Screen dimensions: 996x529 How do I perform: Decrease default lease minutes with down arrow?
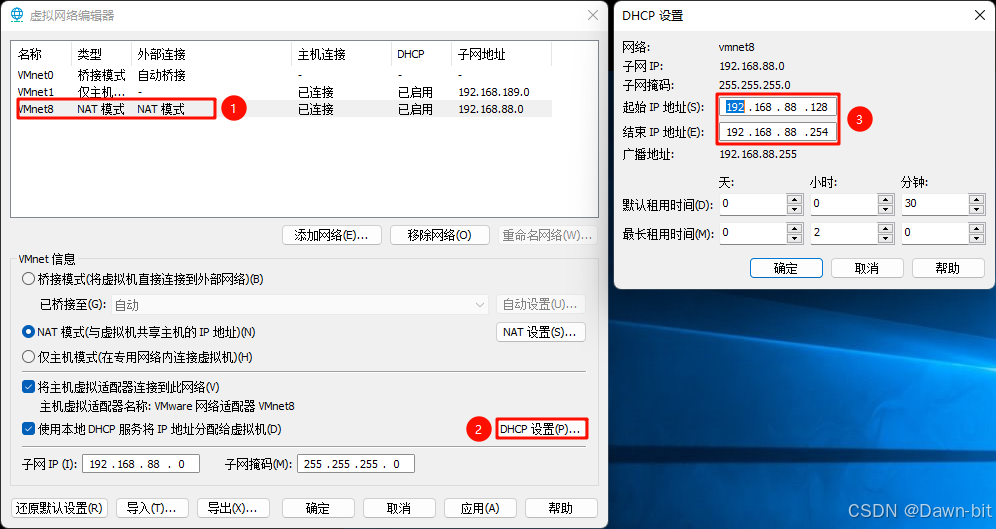point(977,209)
